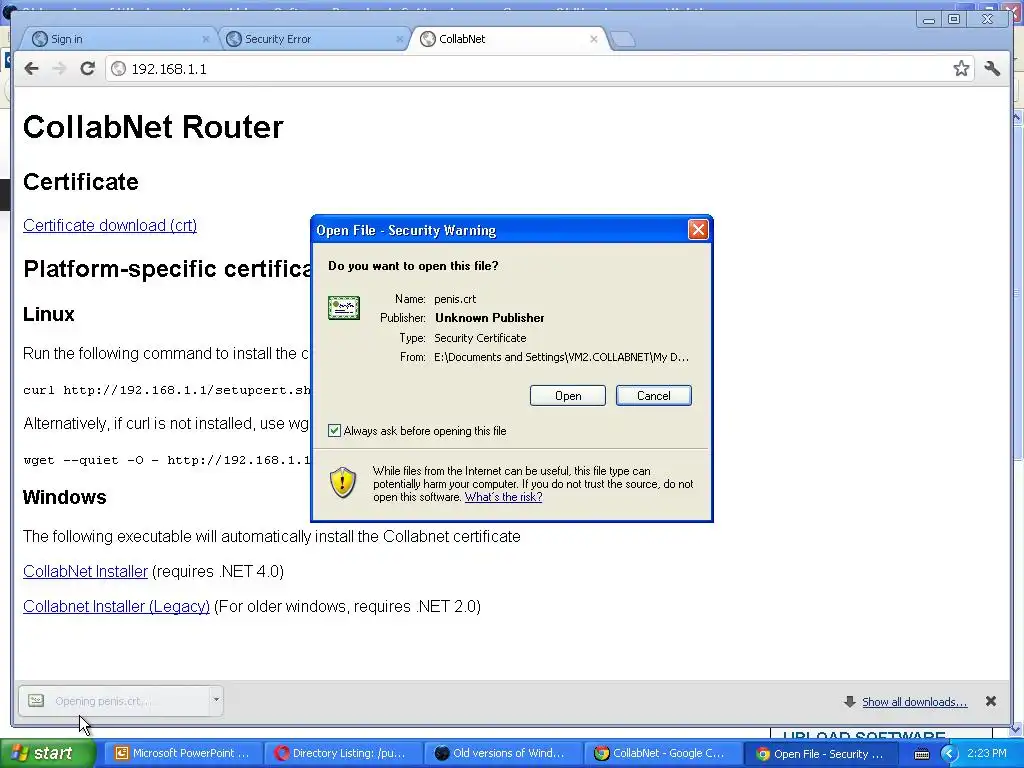This screenshot has width=1024, height=768.
Task: Open the Windows Start menu
Action: [47, 753]
